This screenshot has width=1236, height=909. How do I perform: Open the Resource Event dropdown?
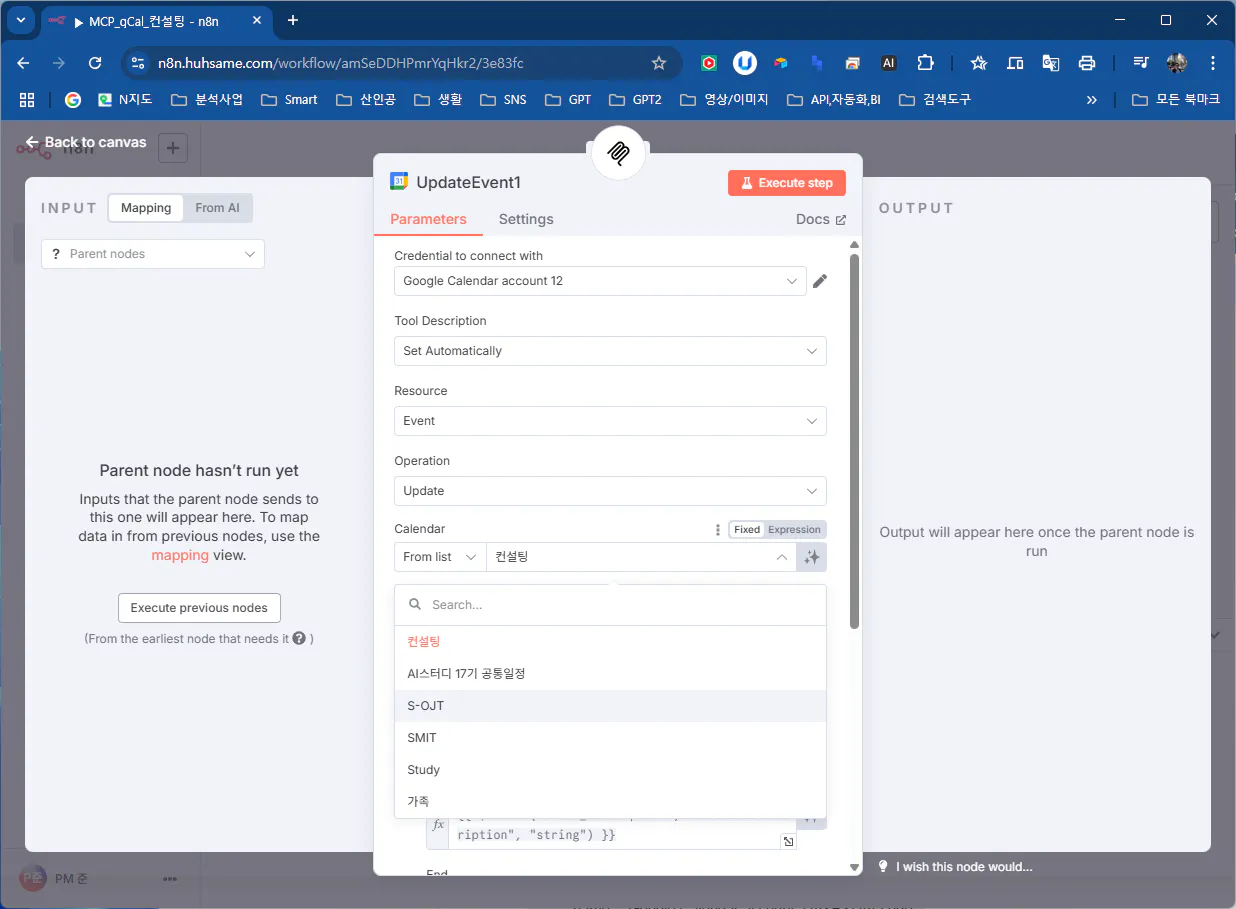[x=610, y=421]
